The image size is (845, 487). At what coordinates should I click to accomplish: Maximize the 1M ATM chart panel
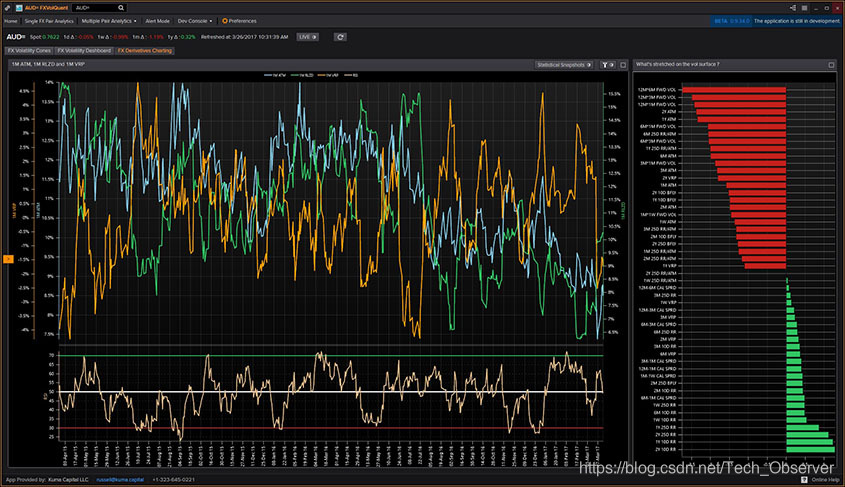point(623,65)
